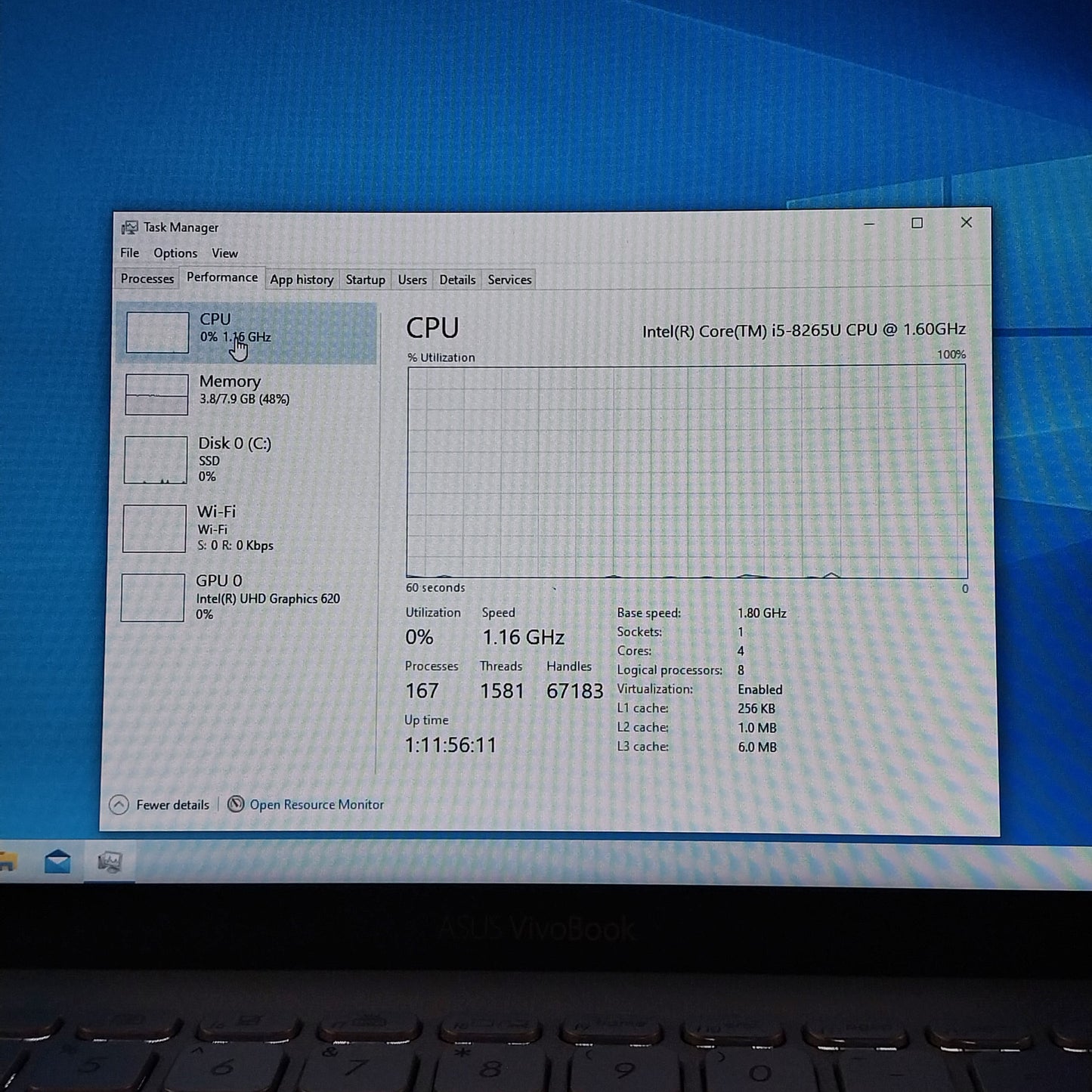Switch to the Processes tab
The image size is (1092, 1092).
pos(147,279)
